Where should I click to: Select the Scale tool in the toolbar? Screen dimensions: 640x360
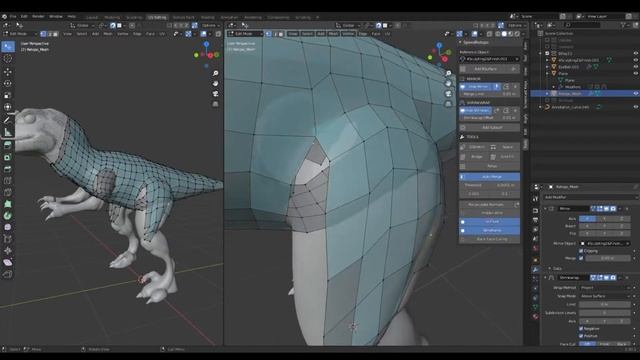click(x=8, y=95)
